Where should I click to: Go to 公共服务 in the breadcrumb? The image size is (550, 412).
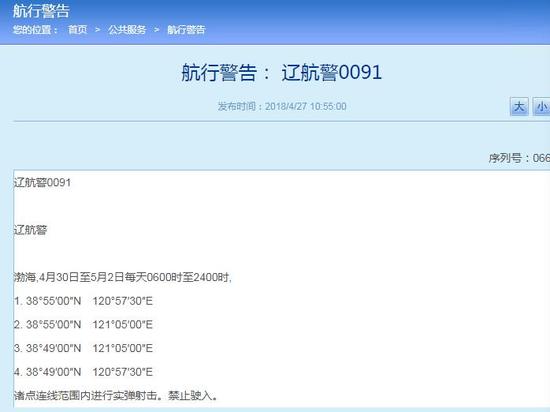click(x=127, y=30)
